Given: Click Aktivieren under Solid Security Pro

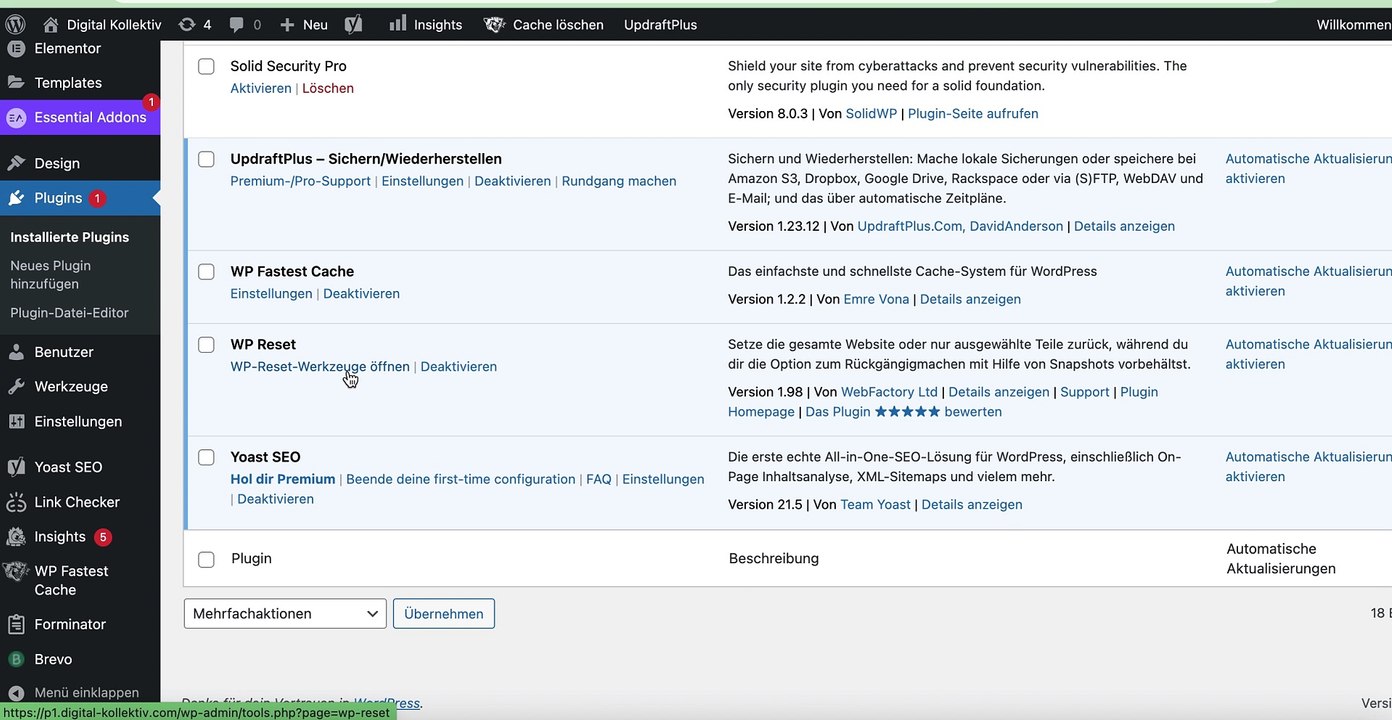Looking at the screenshot, I should 261,88.
